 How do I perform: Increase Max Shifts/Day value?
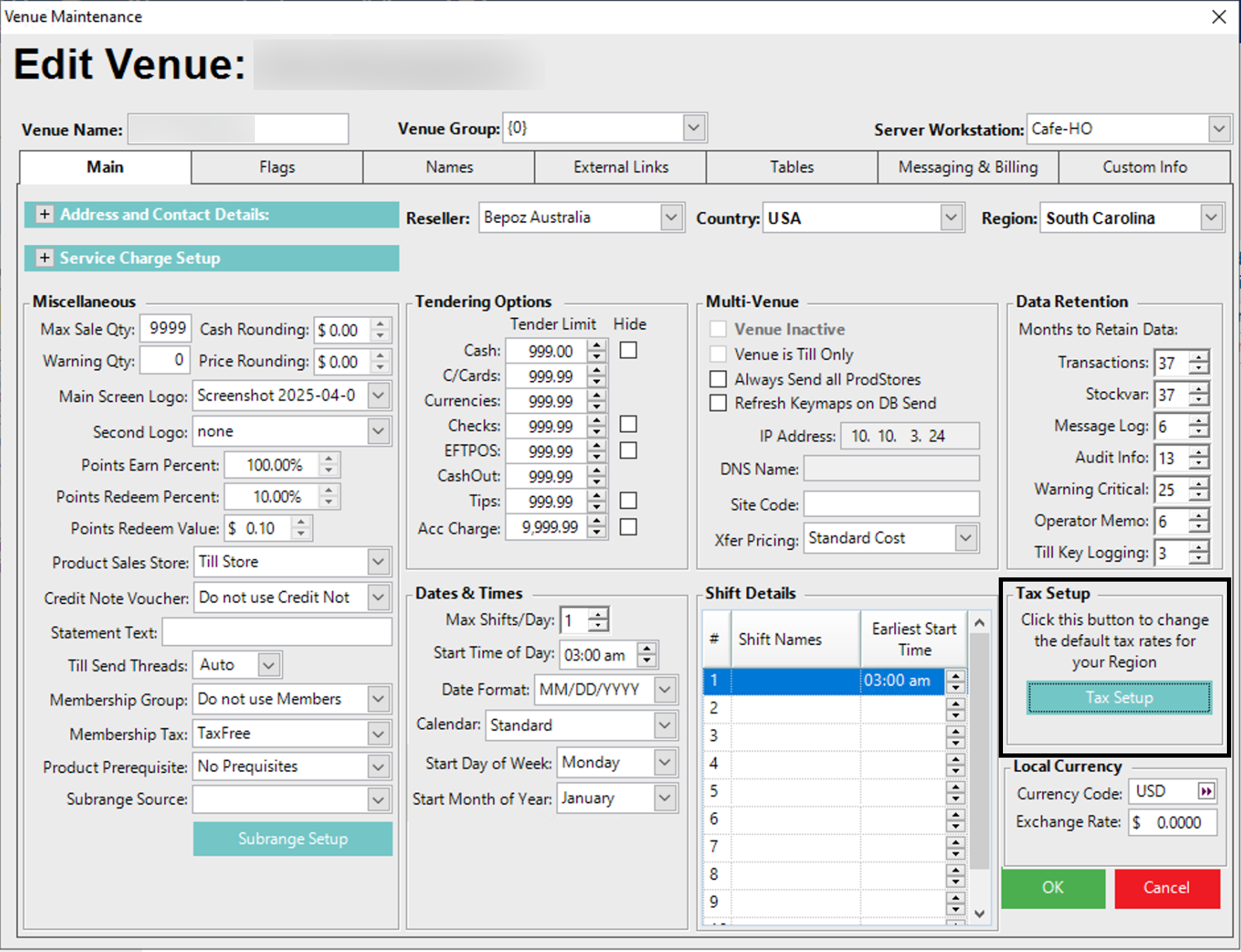(598, 614)
